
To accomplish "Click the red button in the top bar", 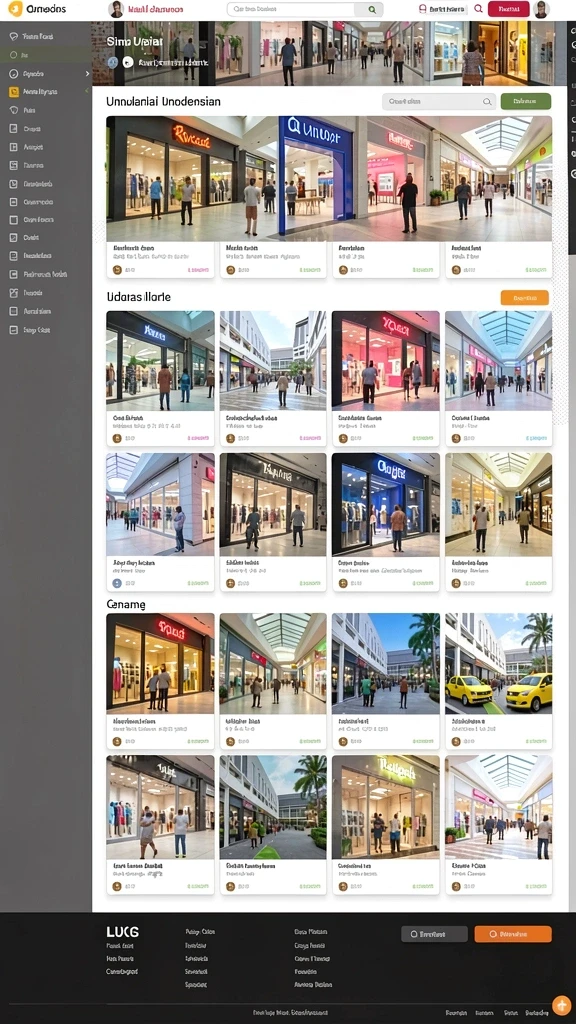I will [509, 9].
